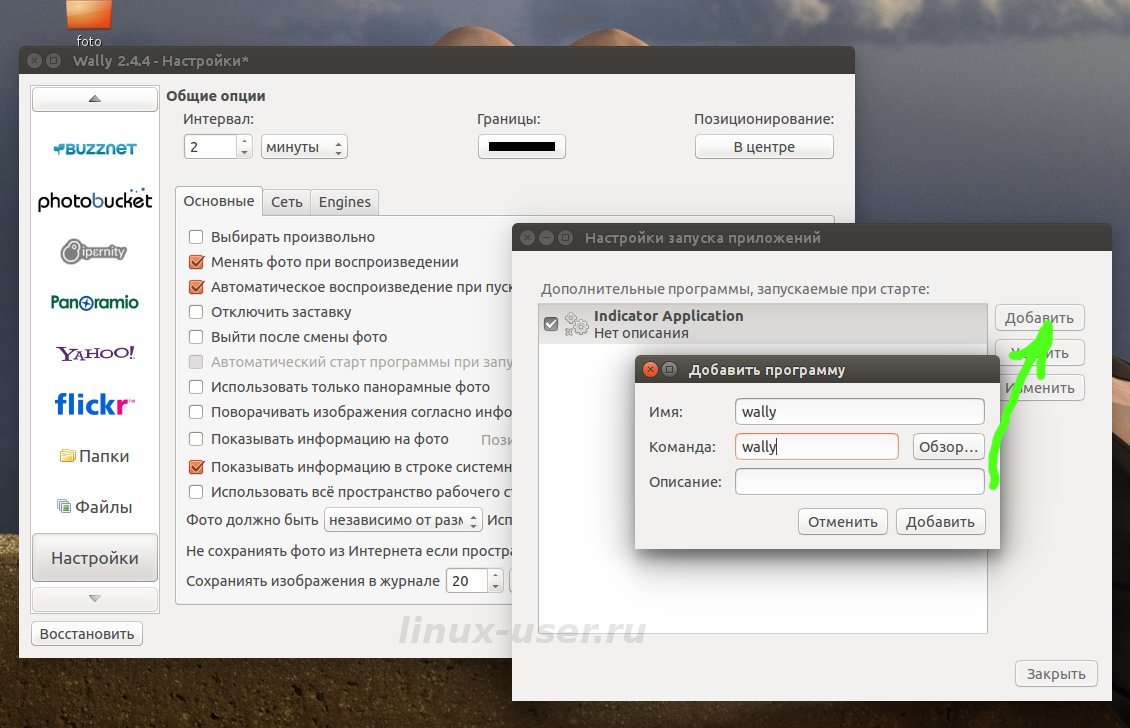Select the Panoramio photo source

[x=94, y=302]
